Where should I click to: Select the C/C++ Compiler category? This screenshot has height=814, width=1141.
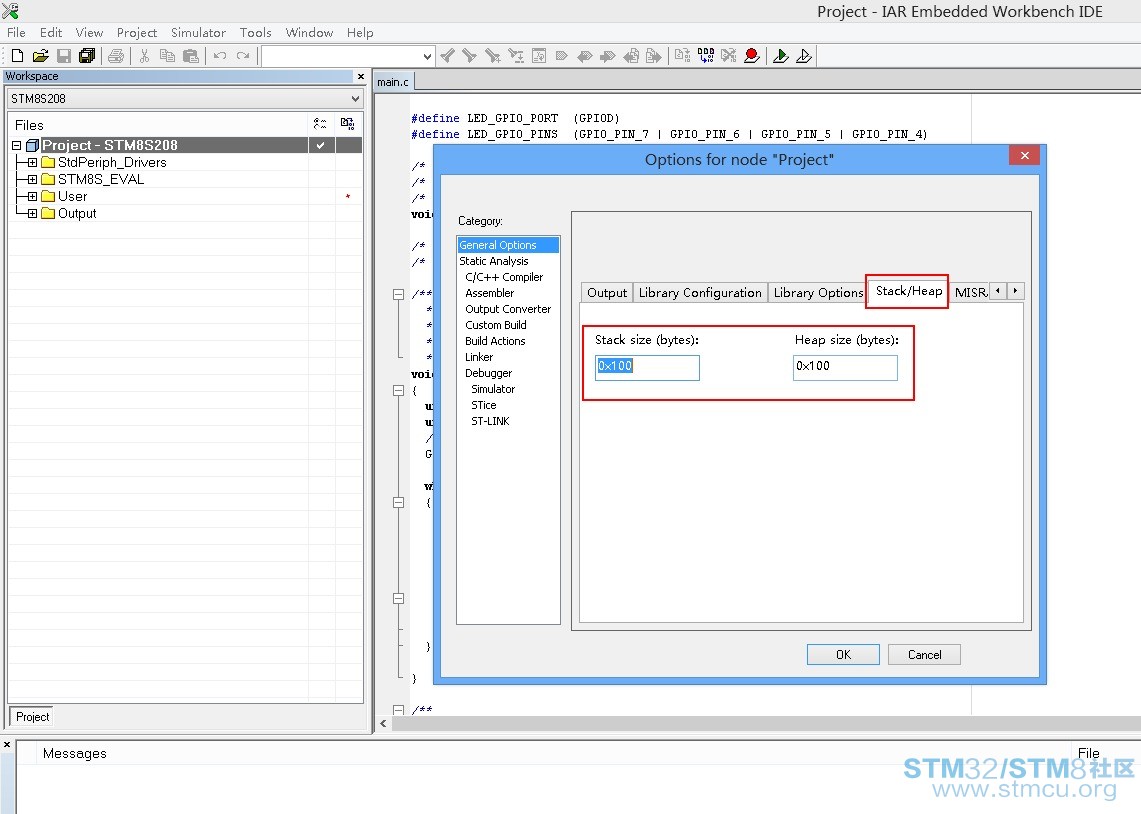[x=504, y=277]
